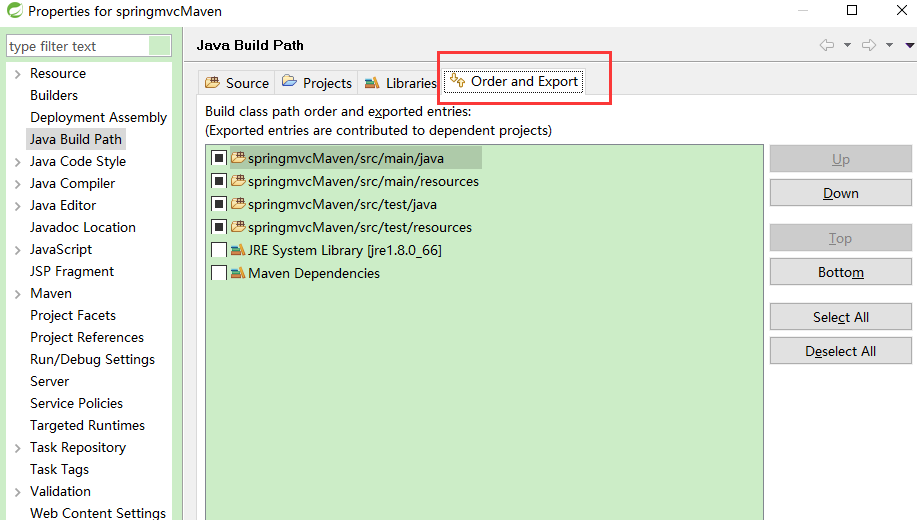Switch to the Libraries tab
The height and width of the screenshot is (520, 917).
pos(410,83)
